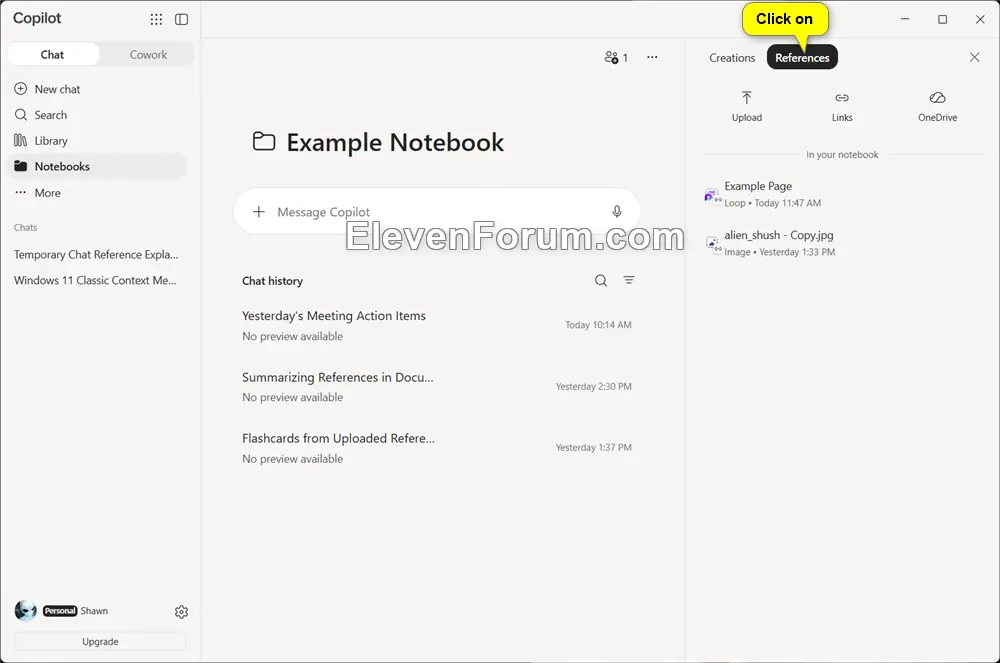Click the Loop • Today 11:47 AM subtitle
This screenshot has height=663, width=1000.
[772, 203]
